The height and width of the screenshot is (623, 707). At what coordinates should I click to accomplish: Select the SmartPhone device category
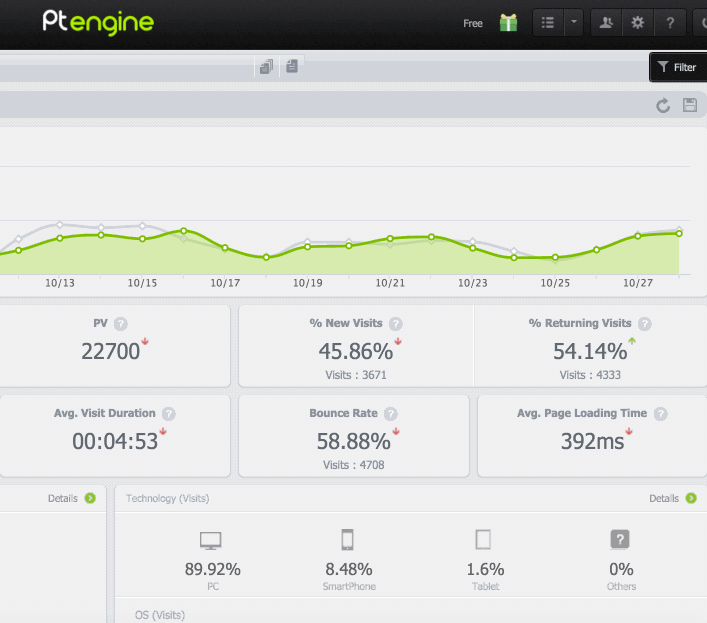(x=348, y=541)
